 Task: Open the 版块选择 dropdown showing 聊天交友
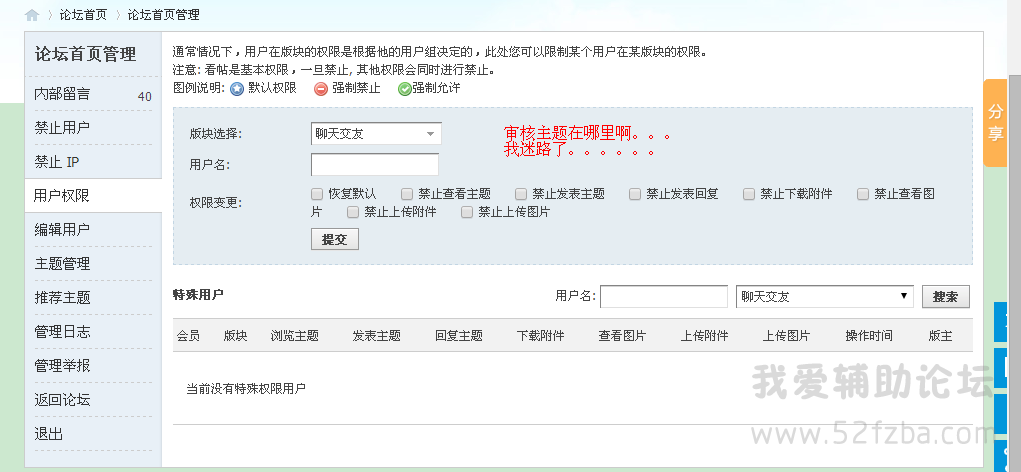click(376, 133)
